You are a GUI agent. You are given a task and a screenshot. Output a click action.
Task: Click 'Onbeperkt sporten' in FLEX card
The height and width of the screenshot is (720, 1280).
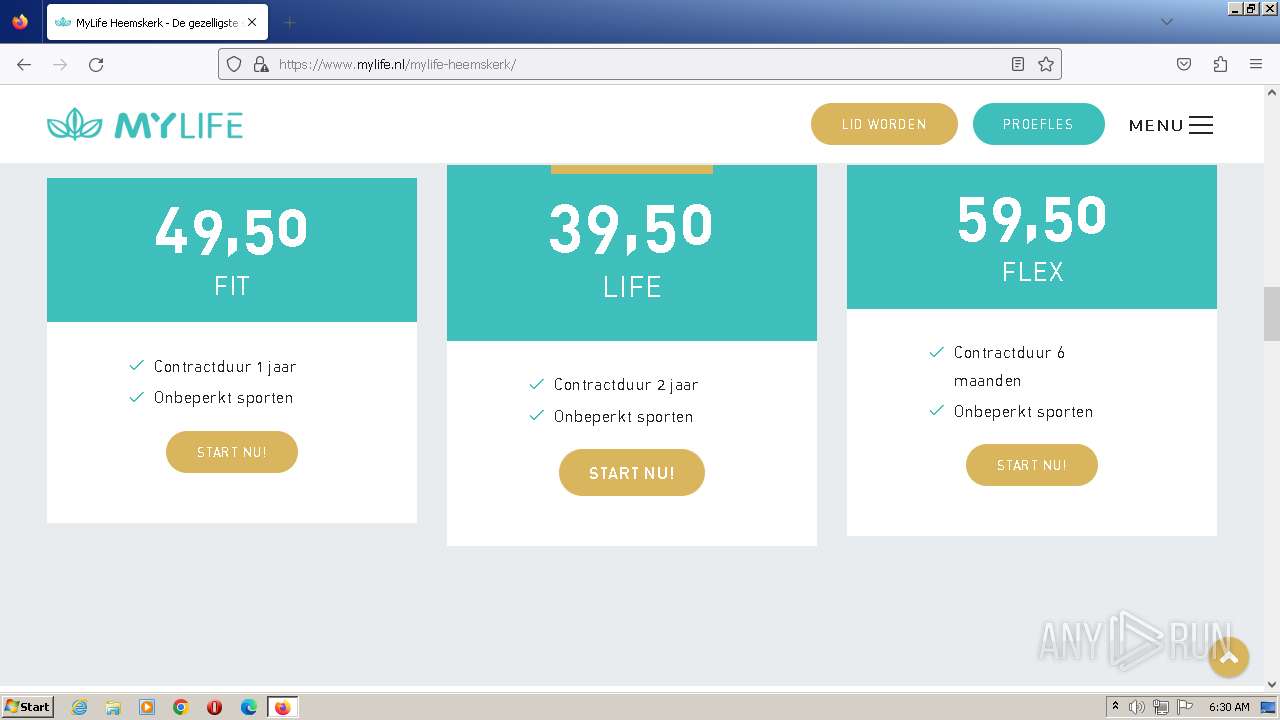pyautogui.click(x=1023, y=412)
